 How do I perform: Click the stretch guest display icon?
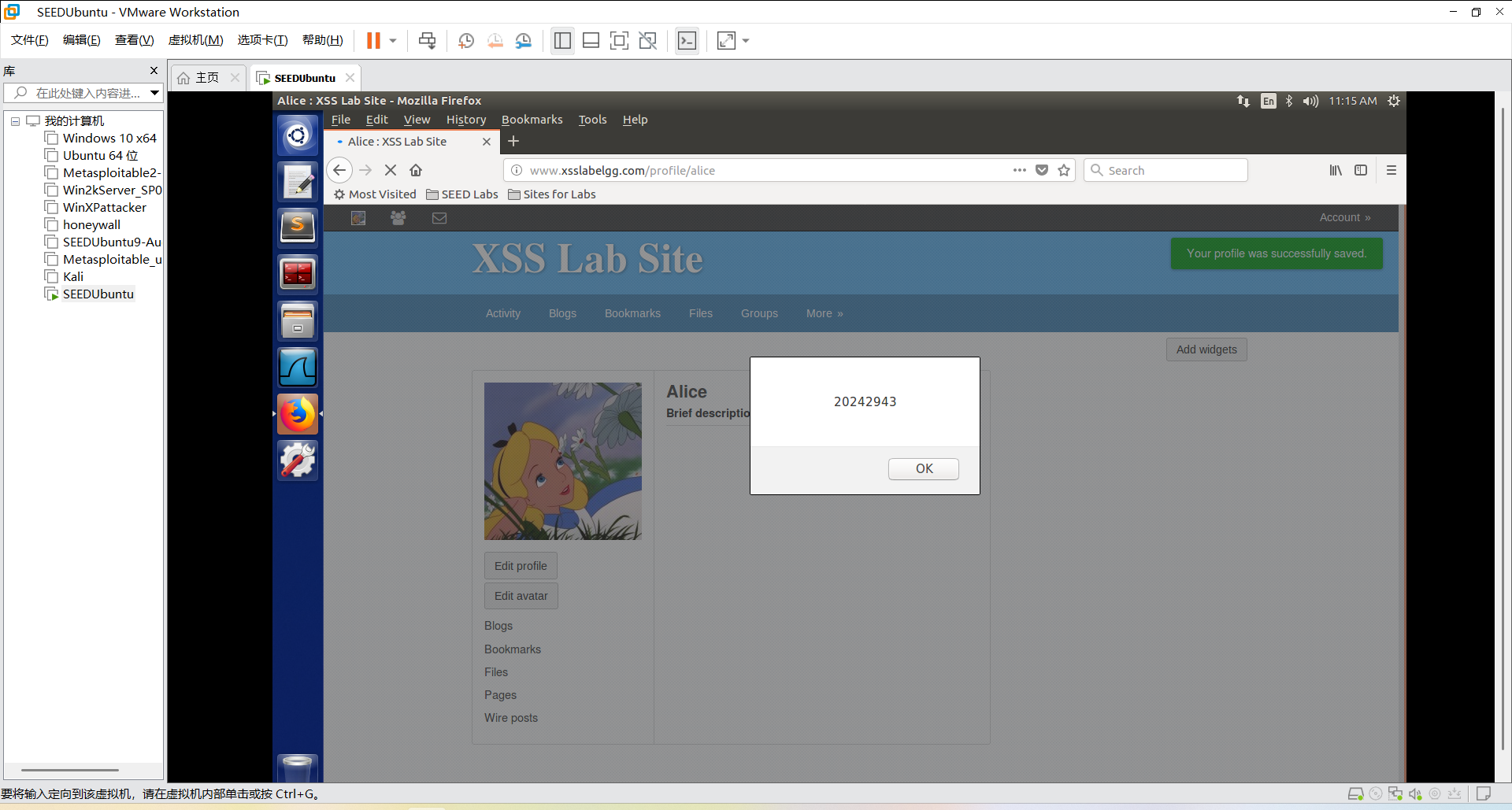click(x=726, y=40)
